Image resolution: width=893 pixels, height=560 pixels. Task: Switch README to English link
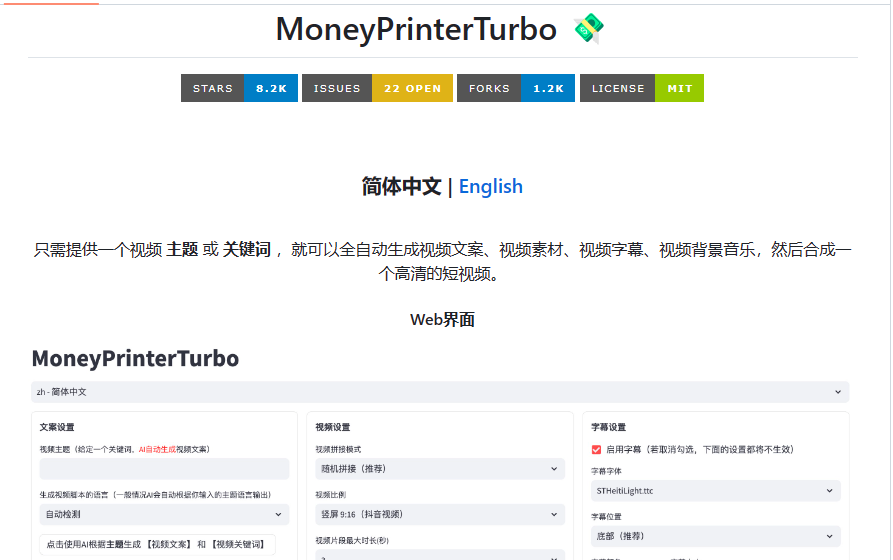tap(490, 186)
